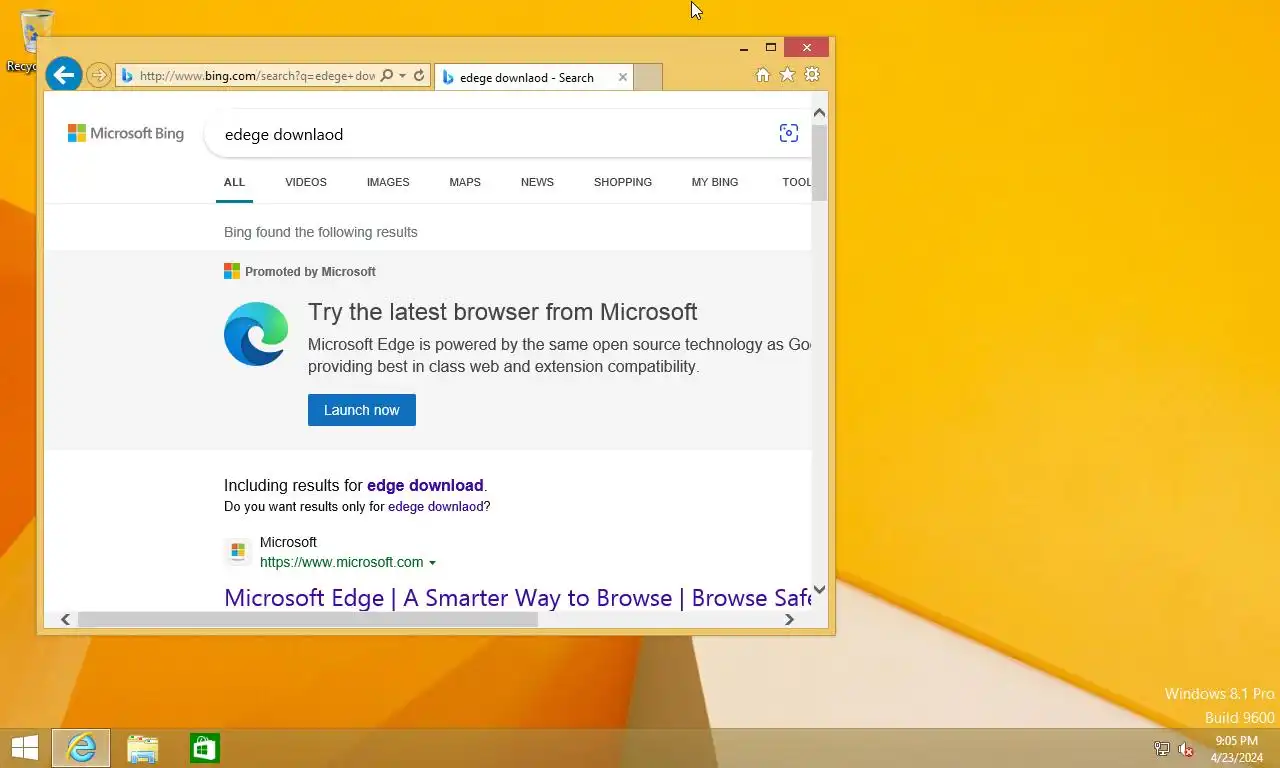Click the horizontal scrollbar thumb

coord(308,620)
